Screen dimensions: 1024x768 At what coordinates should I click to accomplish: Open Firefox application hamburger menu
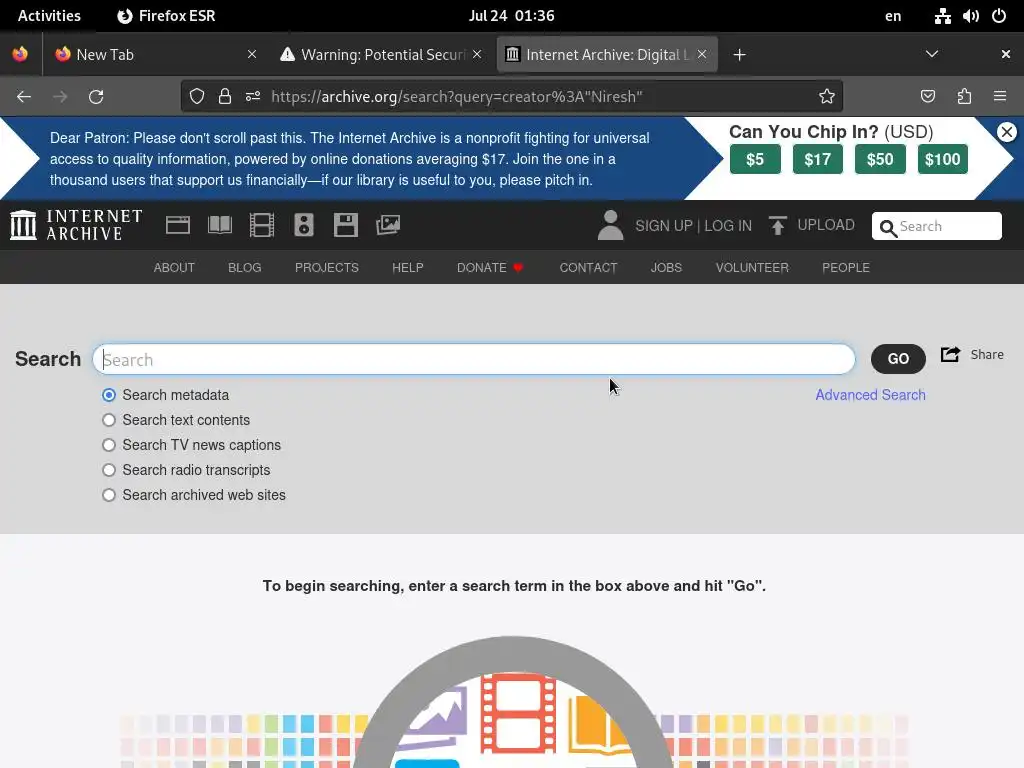(1000, 97)
